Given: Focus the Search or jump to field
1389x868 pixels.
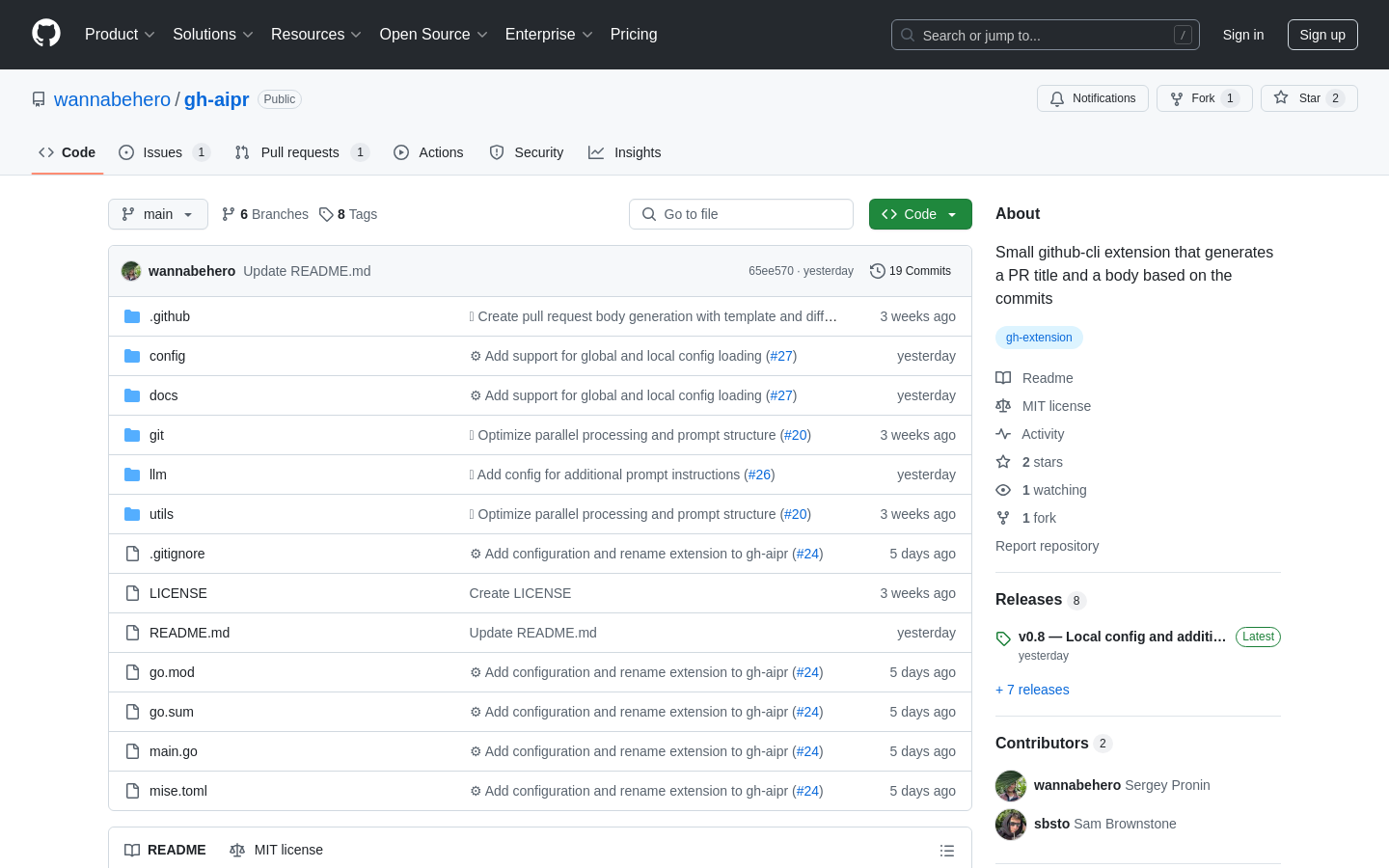Looking at the screenshot, I should (x=1046, y=35).
